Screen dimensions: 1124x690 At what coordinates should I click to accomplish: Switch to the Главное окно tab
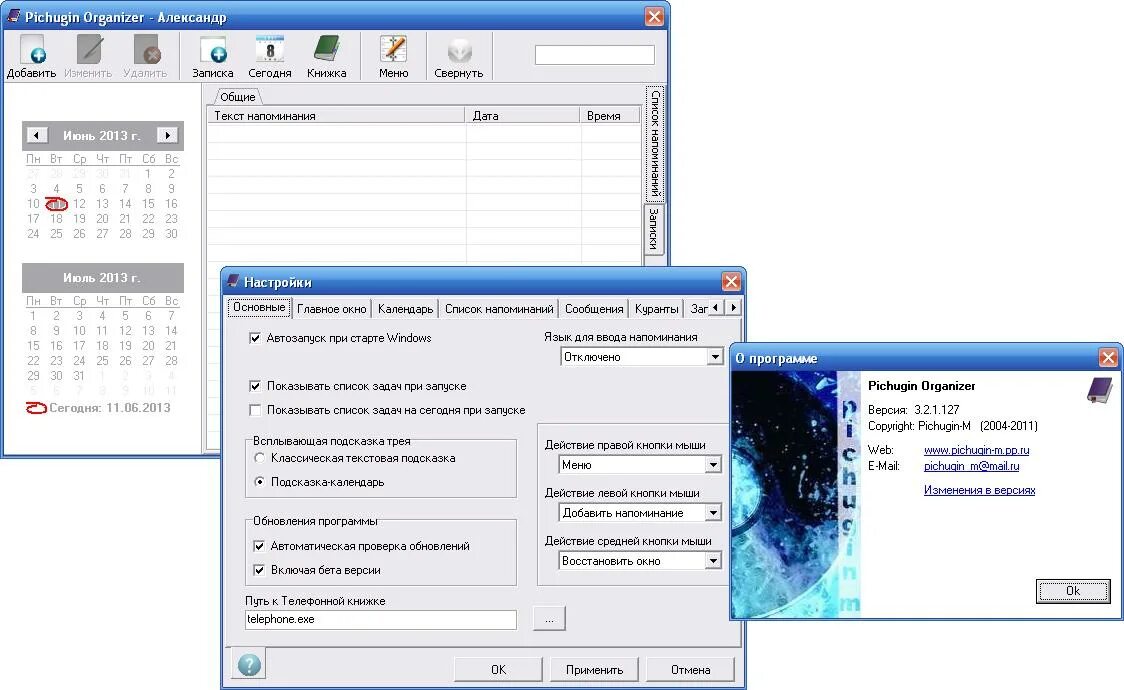[x=332, y=309]
